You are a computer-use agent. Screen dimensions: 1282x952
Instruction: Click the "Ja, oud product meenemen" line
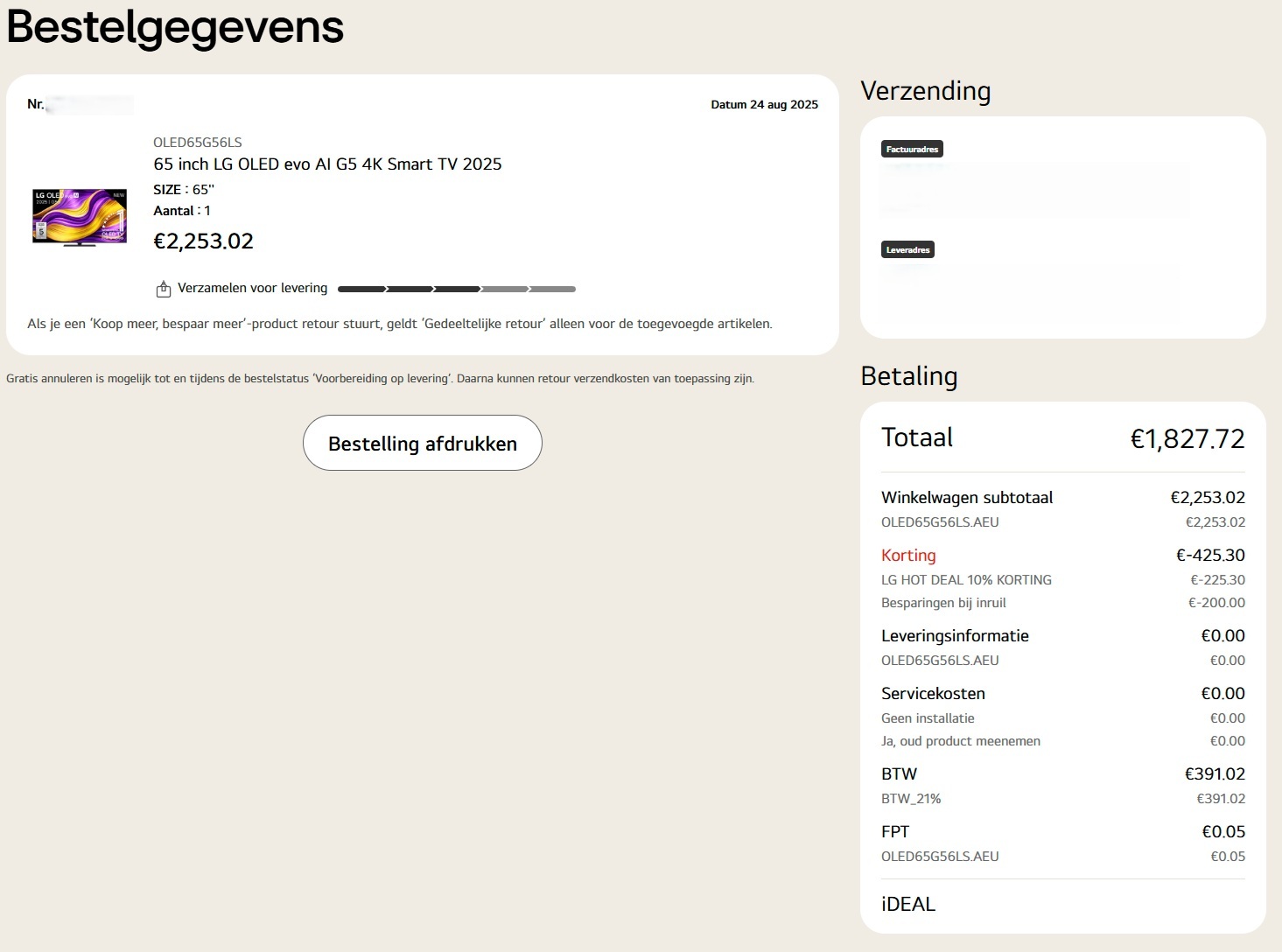pyautogui.click(x=961, y=740)
